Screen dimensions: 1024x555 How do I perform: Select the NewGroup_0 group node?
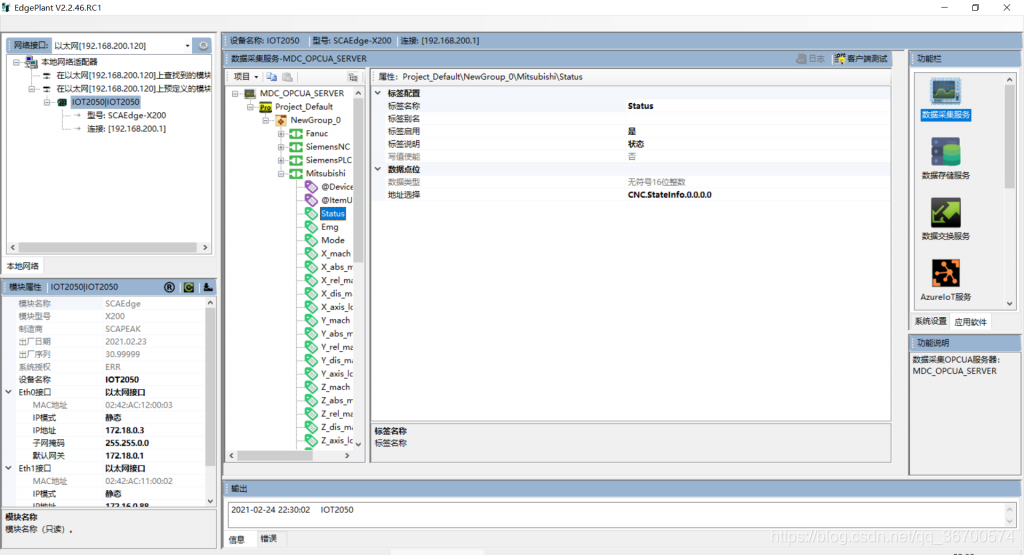[315, 120]
